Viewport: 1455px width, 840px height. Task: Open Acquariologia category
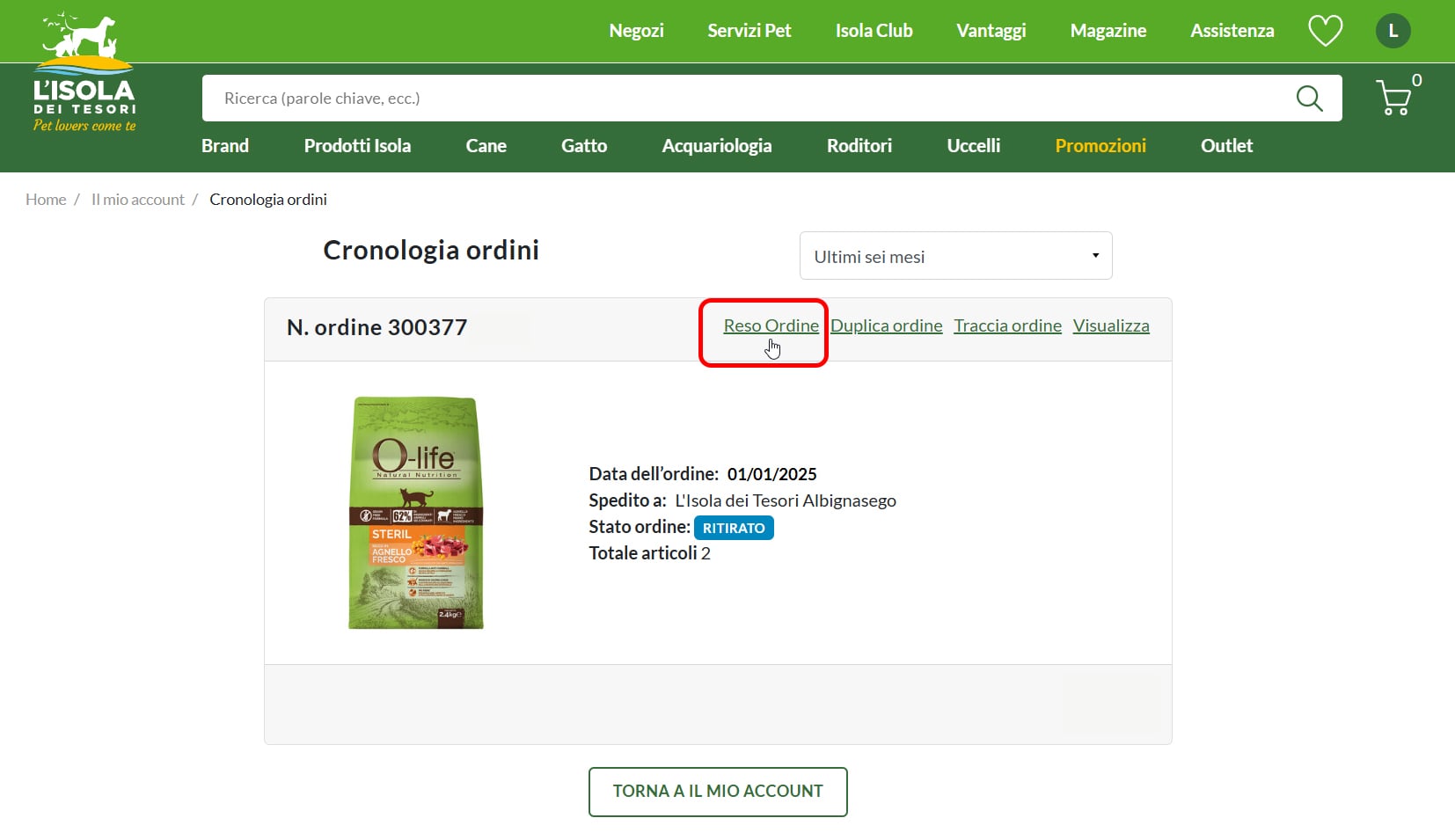716,146
